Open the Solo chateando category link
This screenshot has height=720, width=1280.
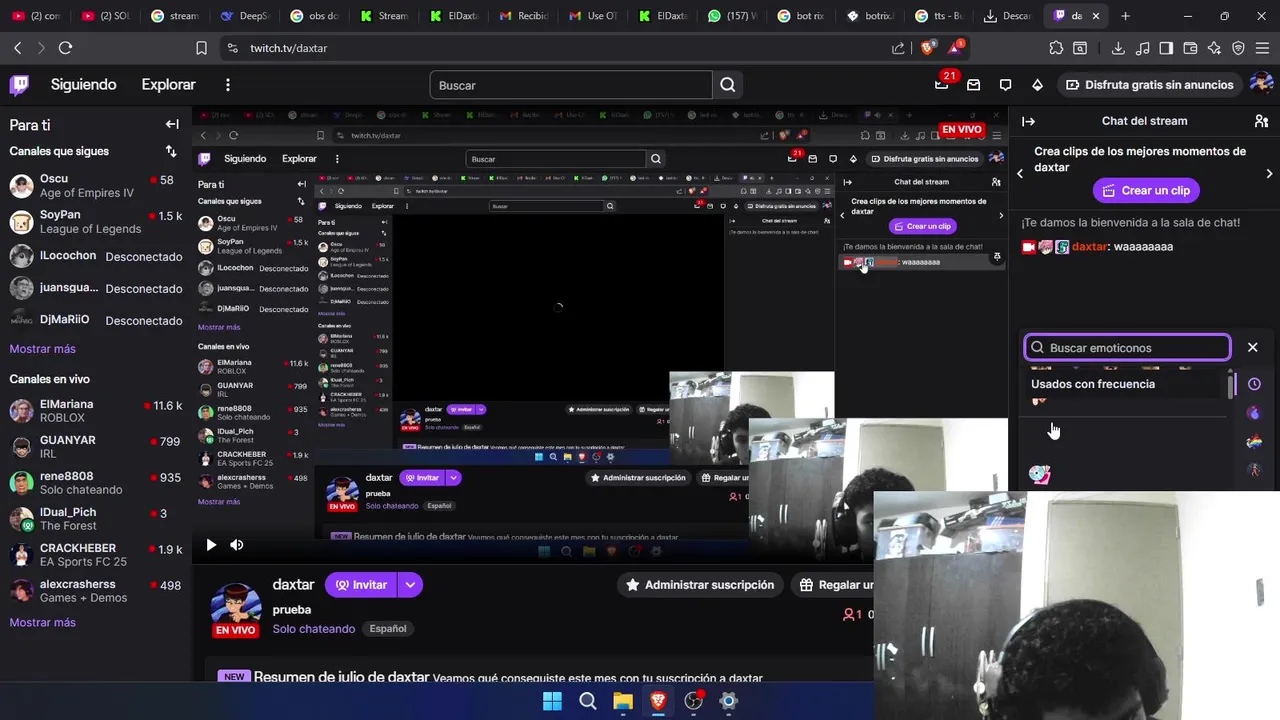[314, 629]
